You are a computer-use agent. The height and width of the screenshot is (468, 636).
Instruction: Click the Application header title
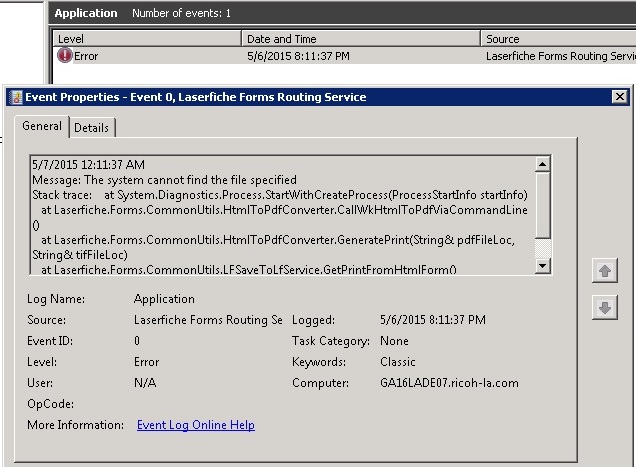coord(86,13)
